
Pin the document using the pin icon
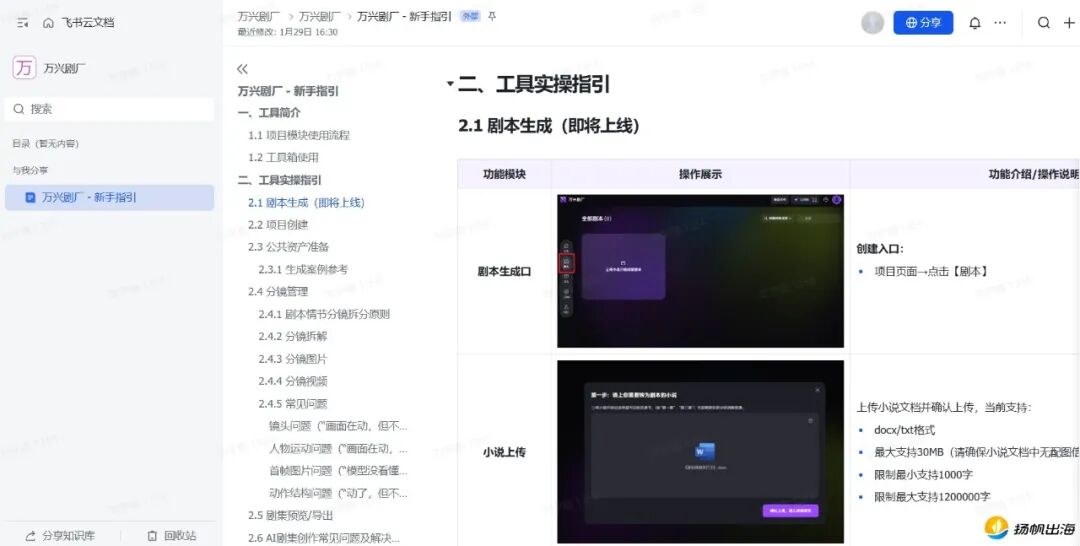tap(491, 17)
